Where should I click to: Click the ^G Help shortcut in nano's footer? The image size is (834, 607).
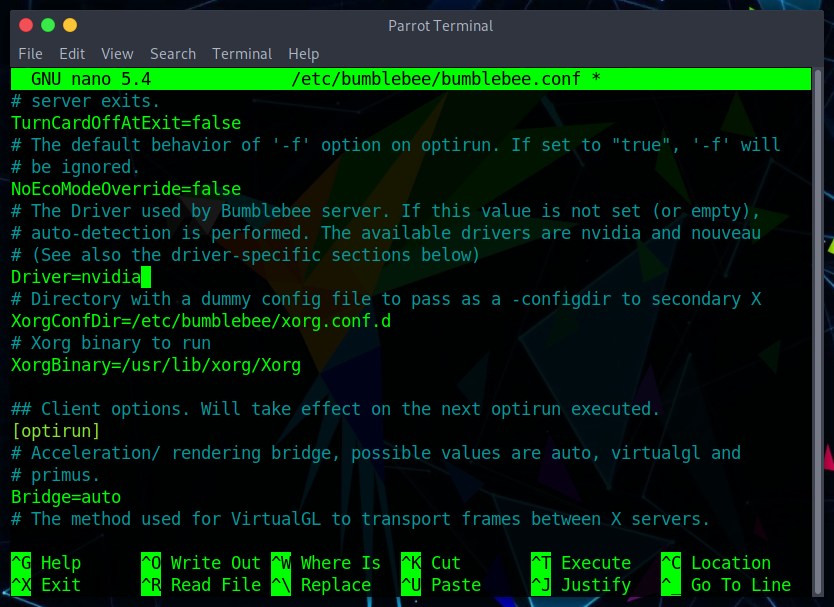[x=46, y=563]
